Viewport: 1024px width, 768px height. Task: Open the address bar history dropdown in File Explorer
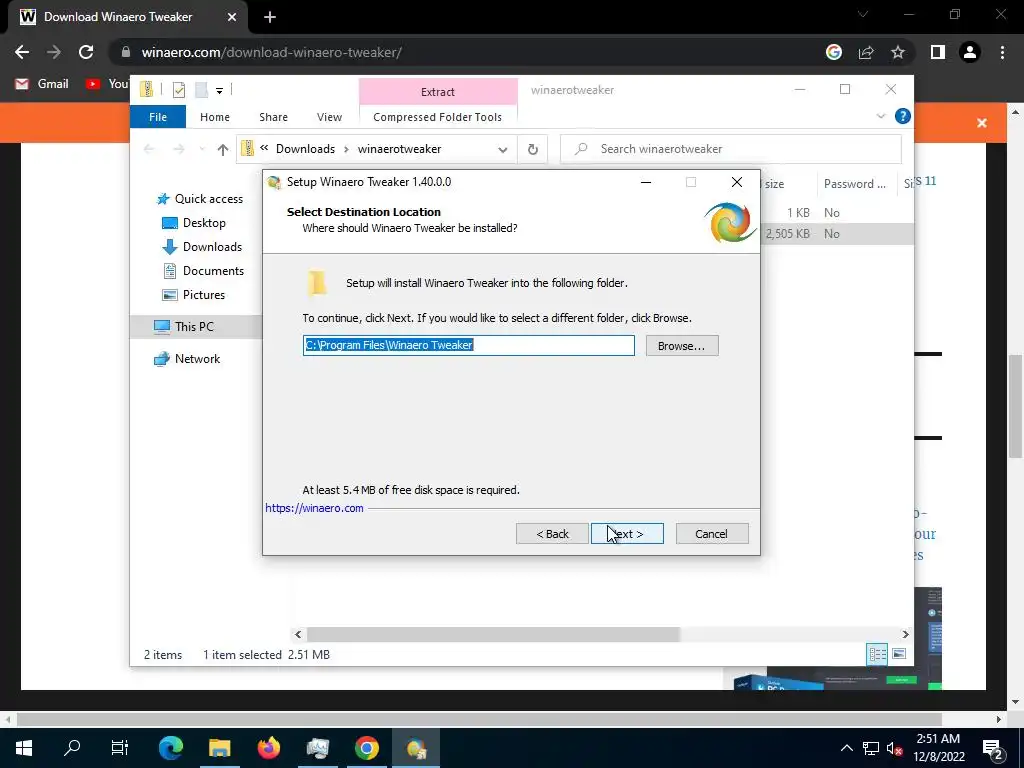click(x=502, y=150)
